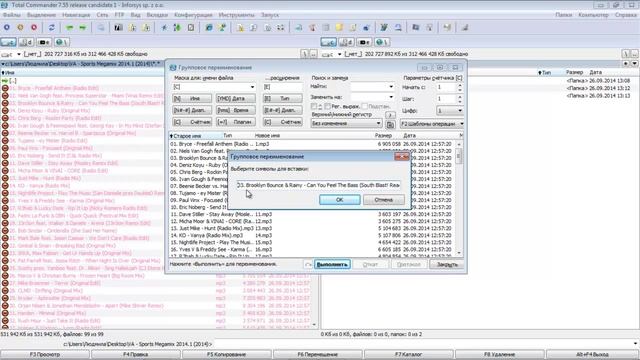Open the Навигация menu
Screen dimensions: 640x360
click(76, 15)
